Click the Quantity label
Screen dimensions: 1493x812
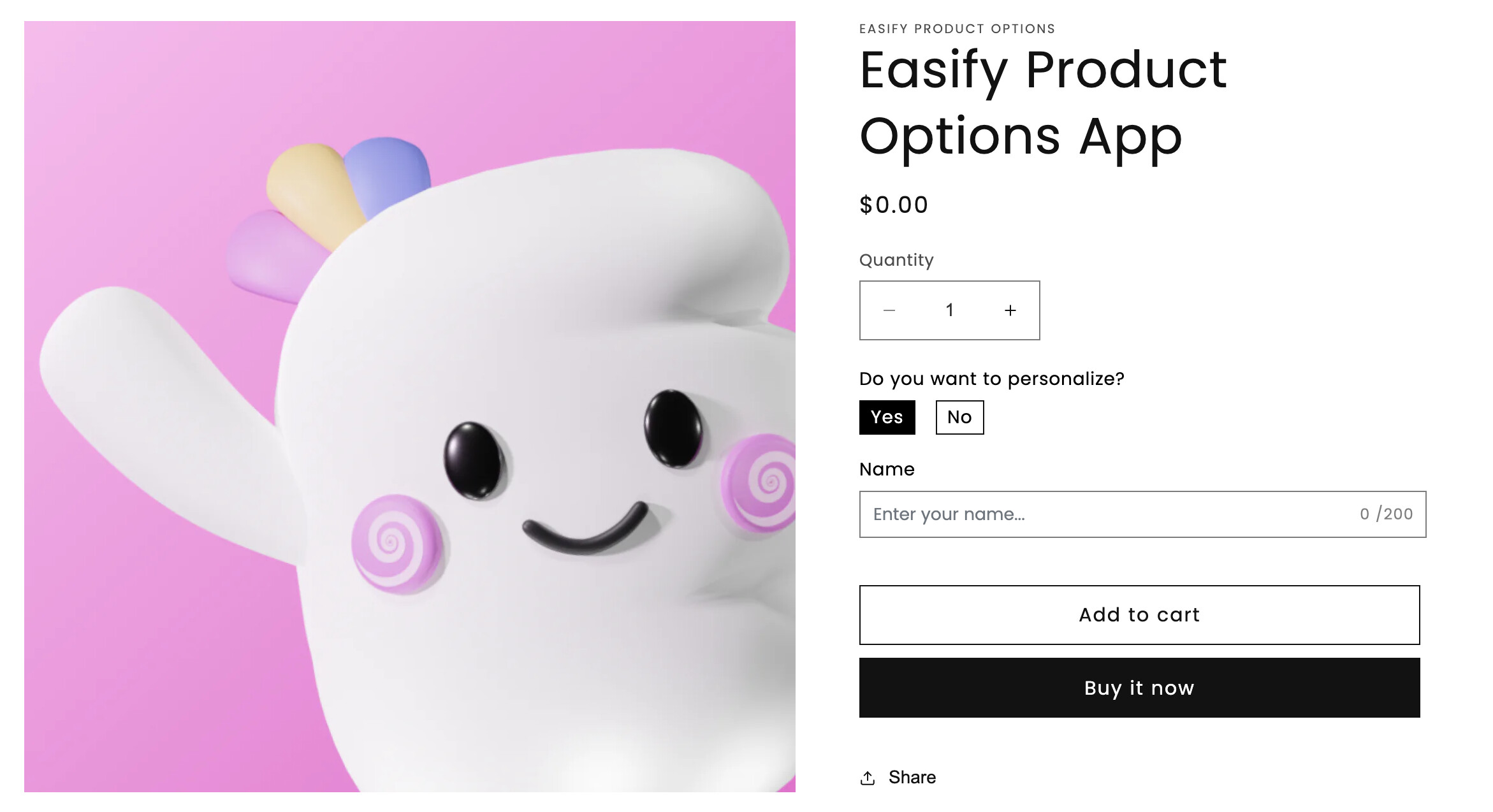(x=896, y=260)
